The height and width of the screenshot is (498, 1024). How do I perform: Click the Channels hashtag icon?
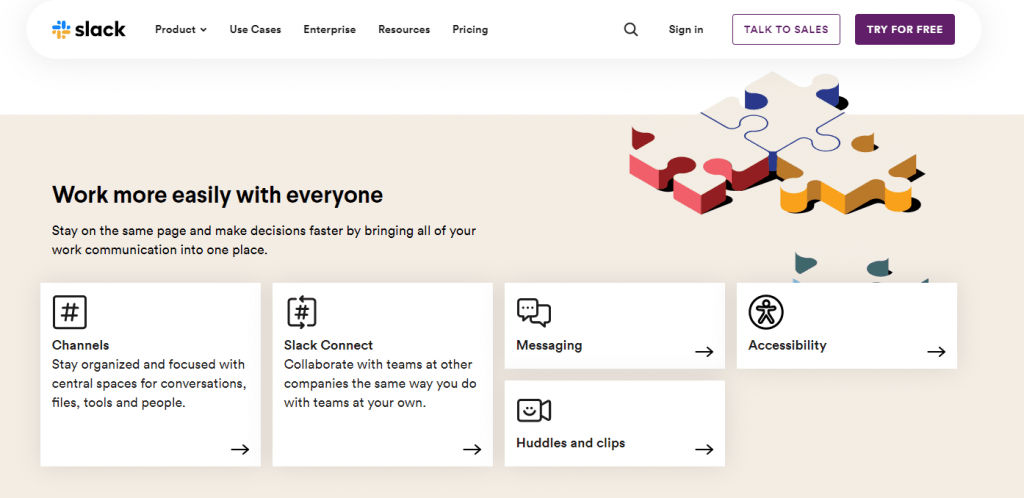click(x=69, y=312)
